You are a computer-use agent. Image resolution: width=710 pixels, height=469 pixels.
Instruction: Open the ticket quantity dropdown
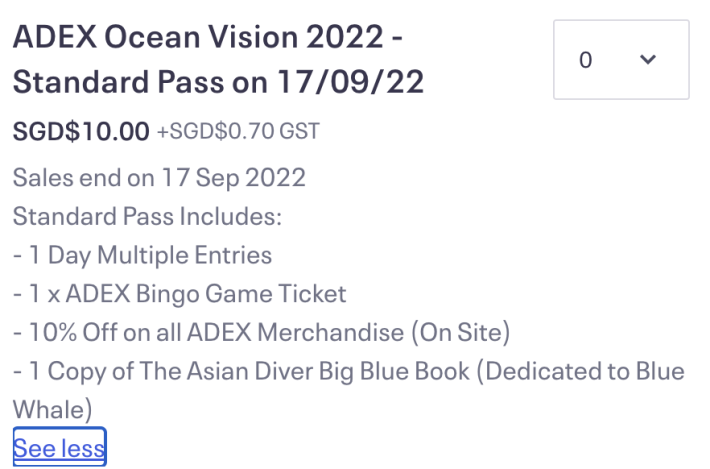[x=620, y=60]
